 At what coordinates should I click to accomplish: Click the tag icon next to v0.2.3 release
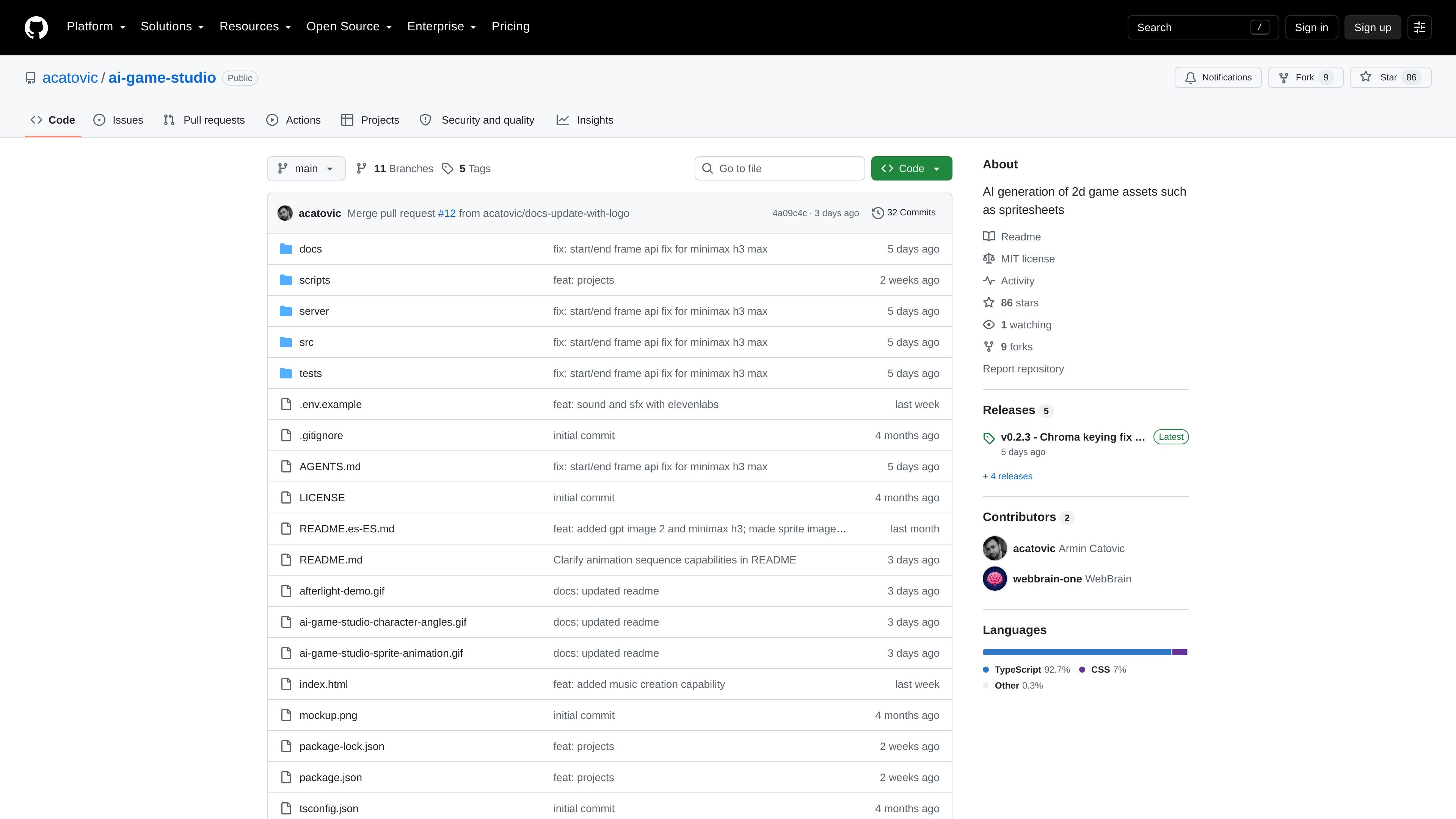click(988, 438)
